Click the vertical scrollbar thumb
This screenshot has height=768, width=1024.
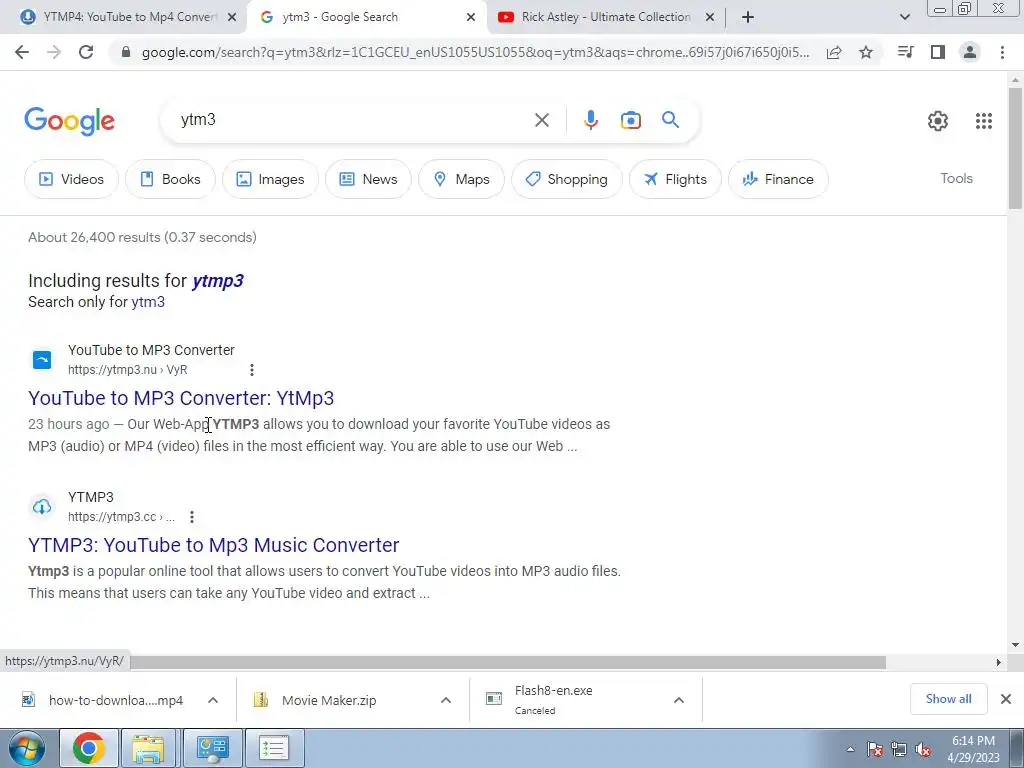(x=1015, y=148)
